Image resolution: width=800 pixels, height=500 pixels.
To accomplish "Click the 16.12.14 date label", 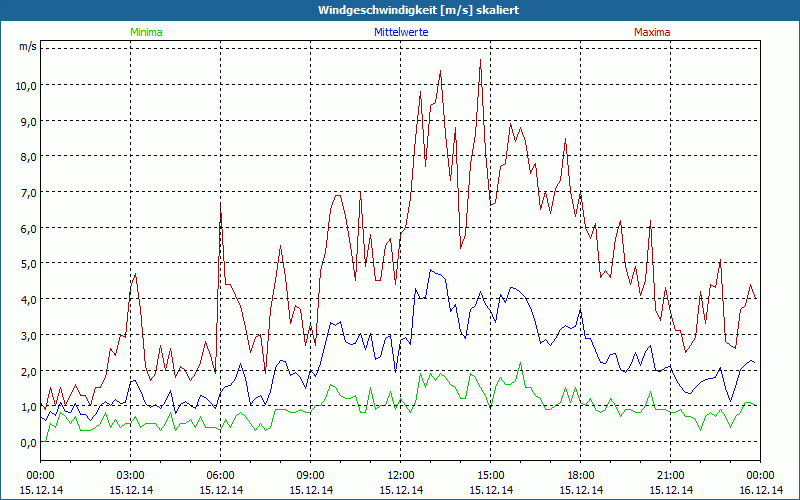I will 761,490.
